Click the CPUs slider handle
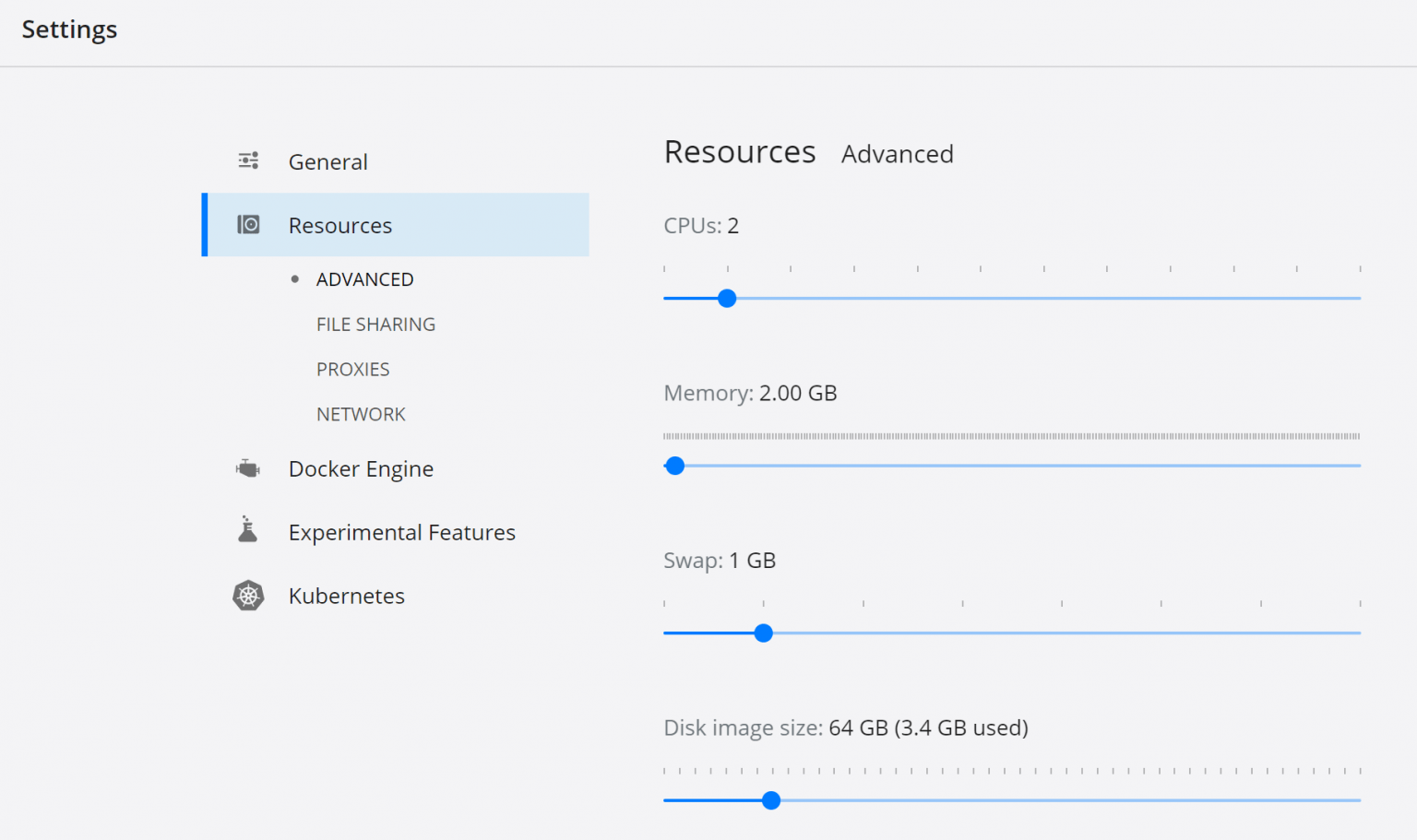The width and height of the screenshot is (1417, 840). pyautogui.click(x=728, y=298)
